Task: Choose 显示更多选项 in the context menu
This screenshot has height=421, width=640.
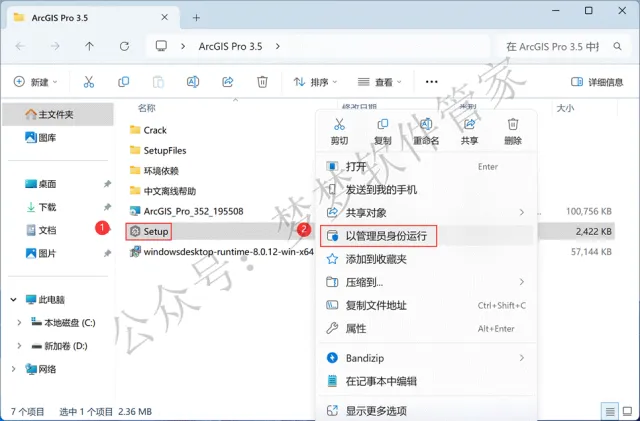Action: [426, 410]
